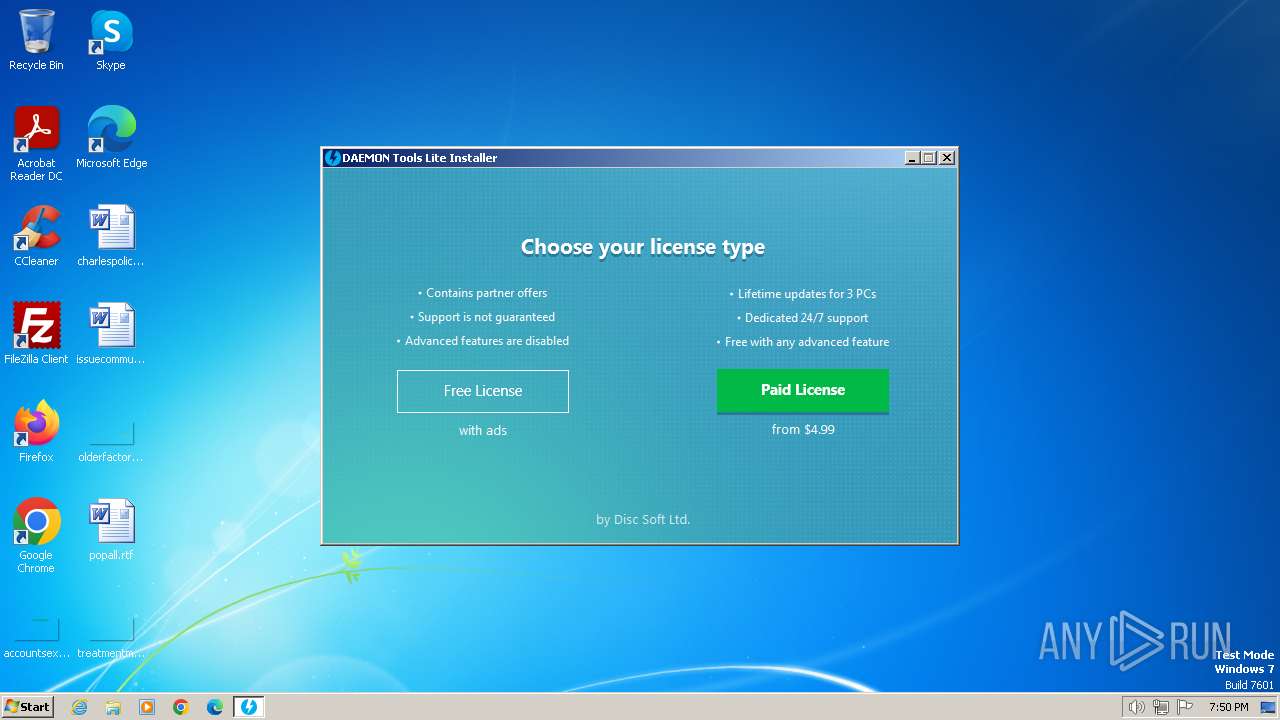Open Acrobat Reader DC desktop shortcut
The height and width of the screenshot is (720, 1280).
click(36, 144)
